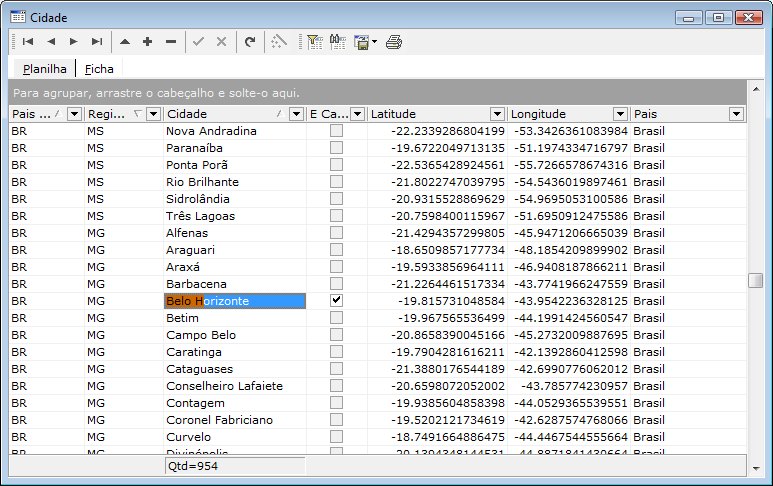Click the edit record triangle icon
Viewport: 773px width, 486px height.
click(x=125, y=42)
